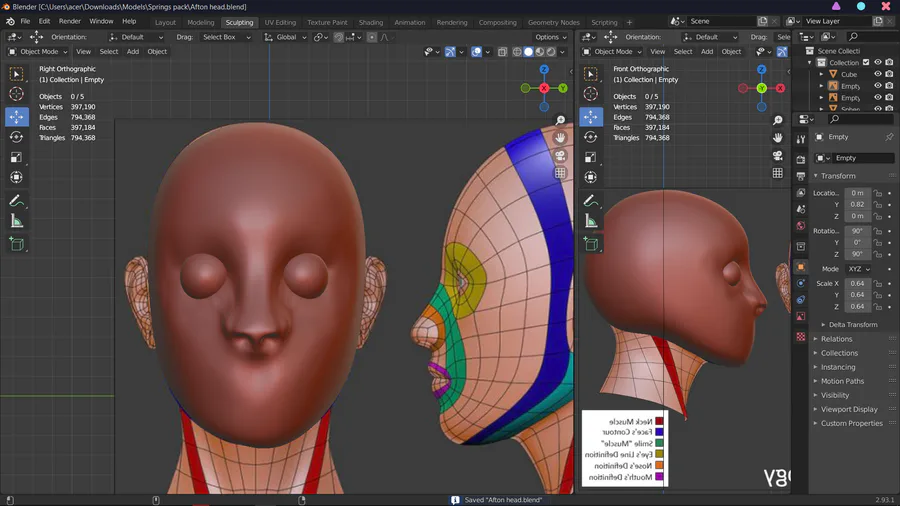Open the rotation Mode XYZ dropdown
900x506 pixels.
tap(859, 269)
